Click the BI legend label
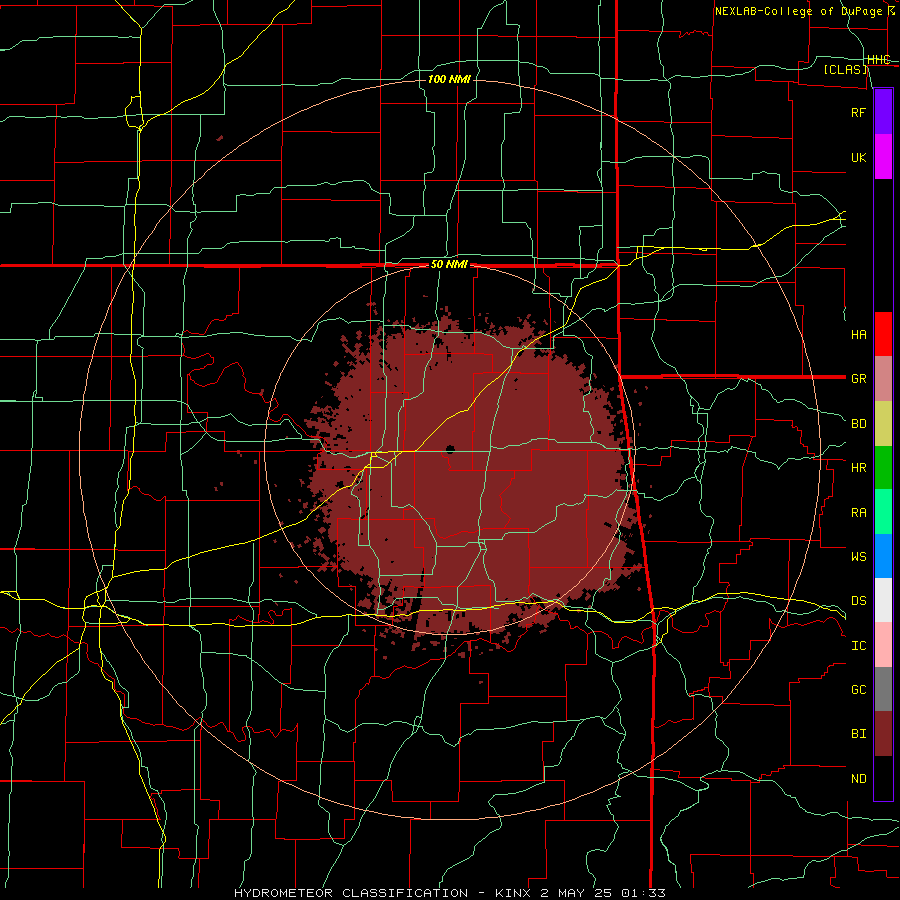 point(858,734)
